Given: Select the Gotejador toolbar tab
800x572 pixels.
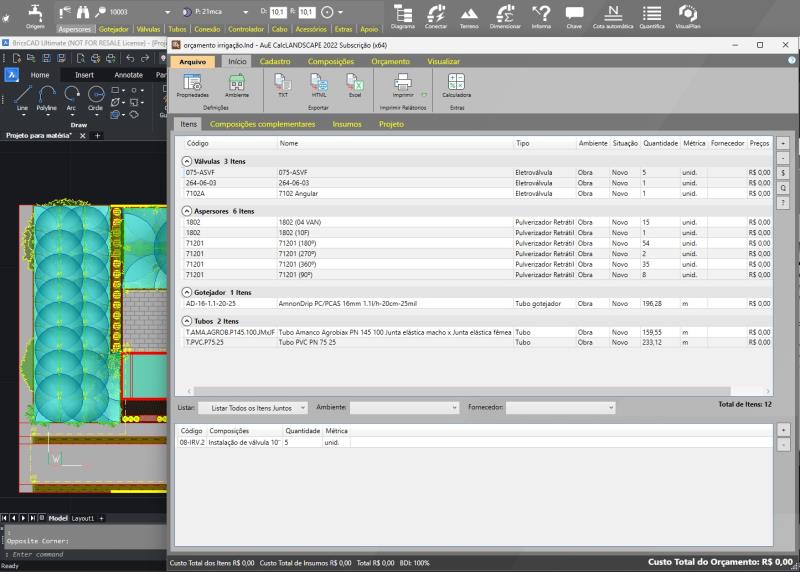Looking at the screenshot, I should (x=114, y=29).
